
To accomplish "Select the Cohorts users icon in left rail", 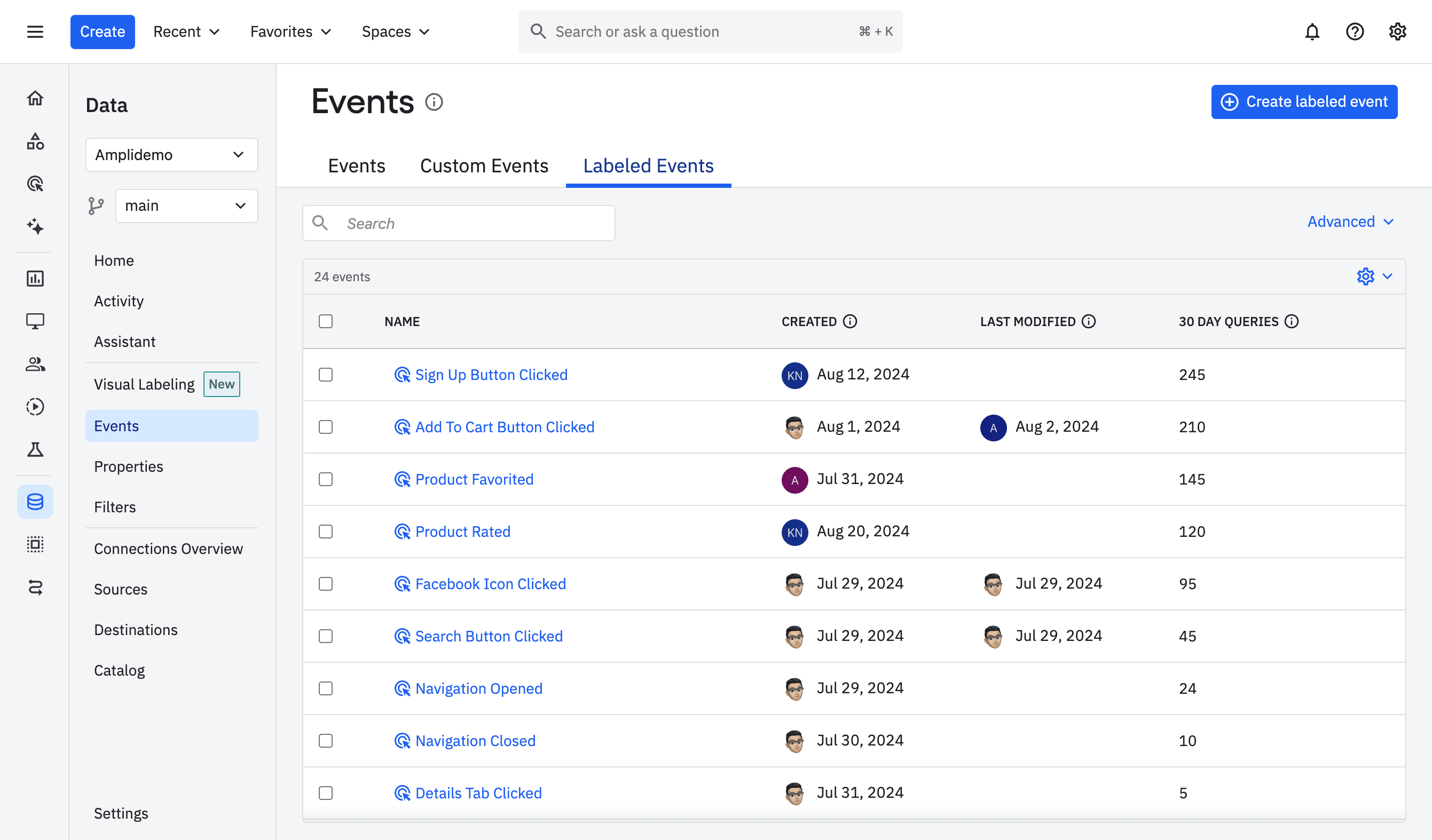I will 35,364.
